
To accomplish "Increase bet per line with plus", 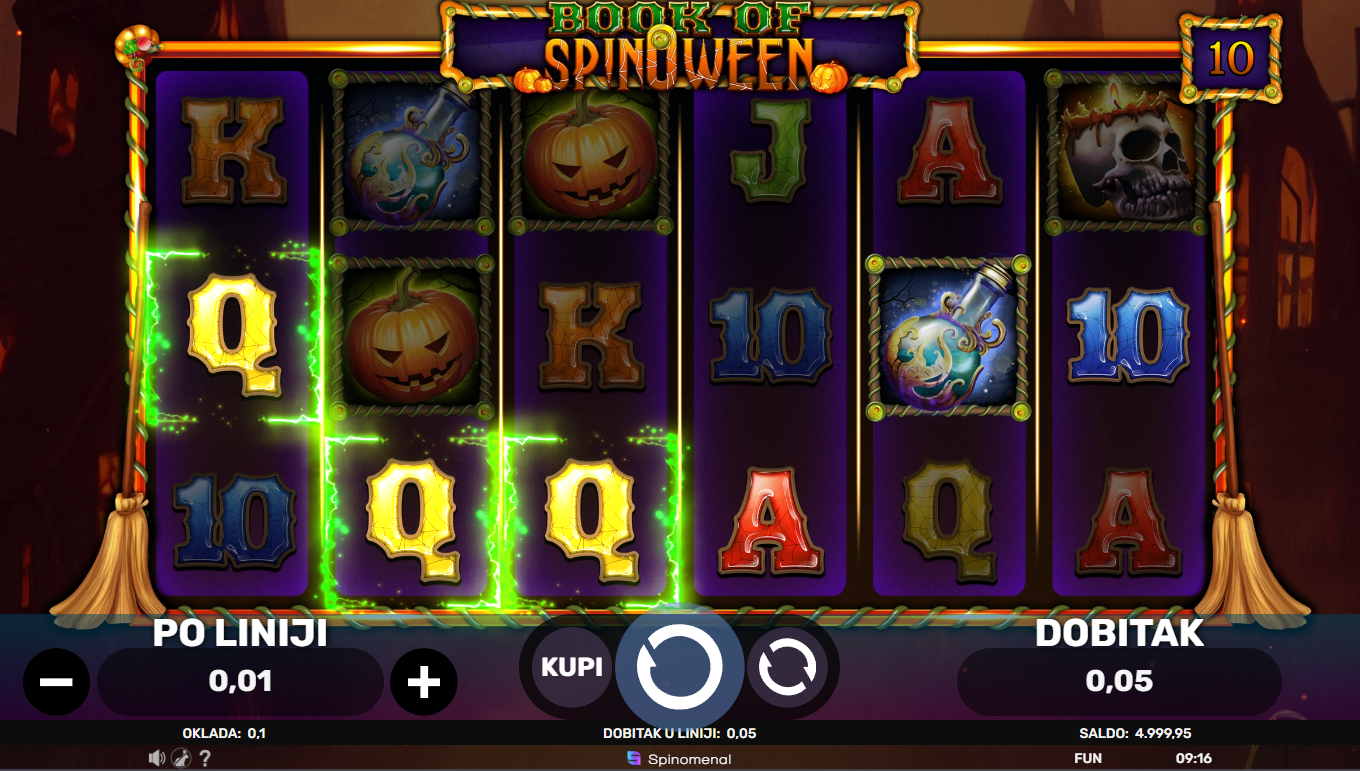I will pyautogui.click(x=424, y=682).
